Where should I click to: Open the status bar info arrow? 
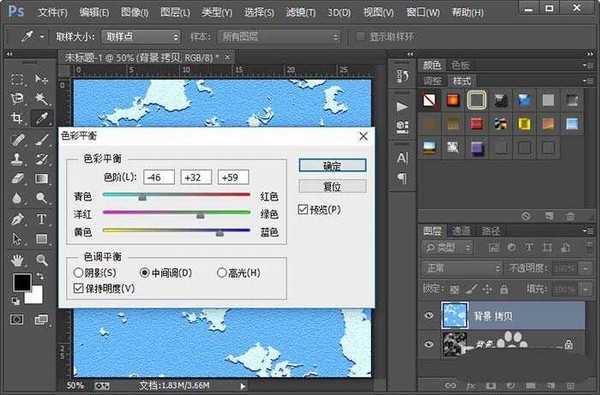click(243, 386)
